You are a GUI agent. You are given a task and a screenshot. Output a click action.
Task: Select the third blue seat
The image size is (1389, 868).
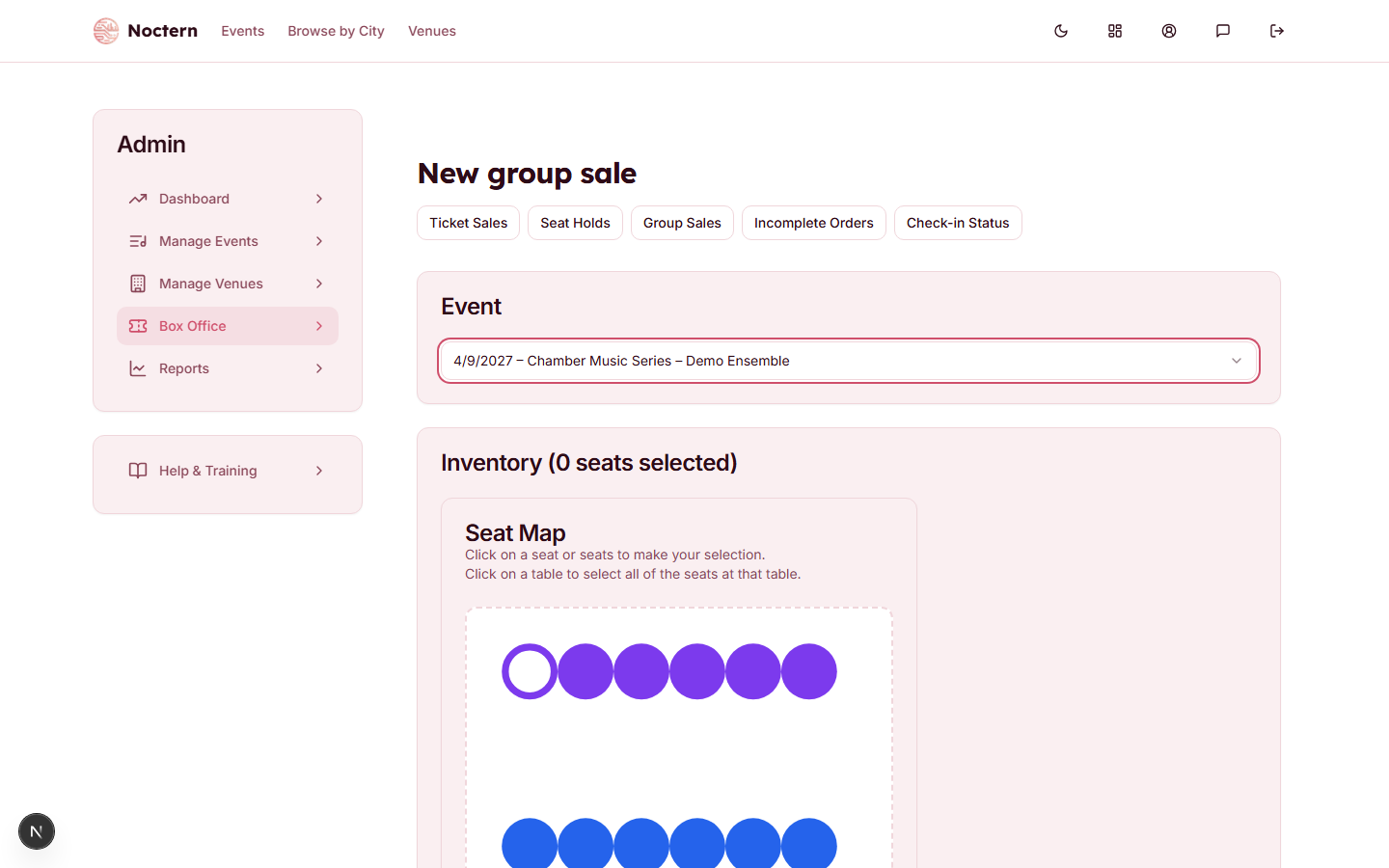pyautogui.click(x=641, y=844)
